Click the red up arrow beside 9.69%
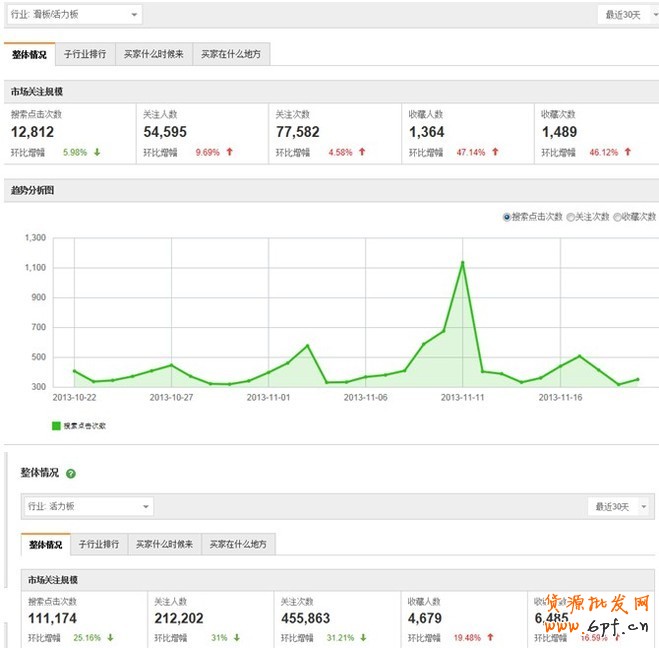 click(230, 153)
